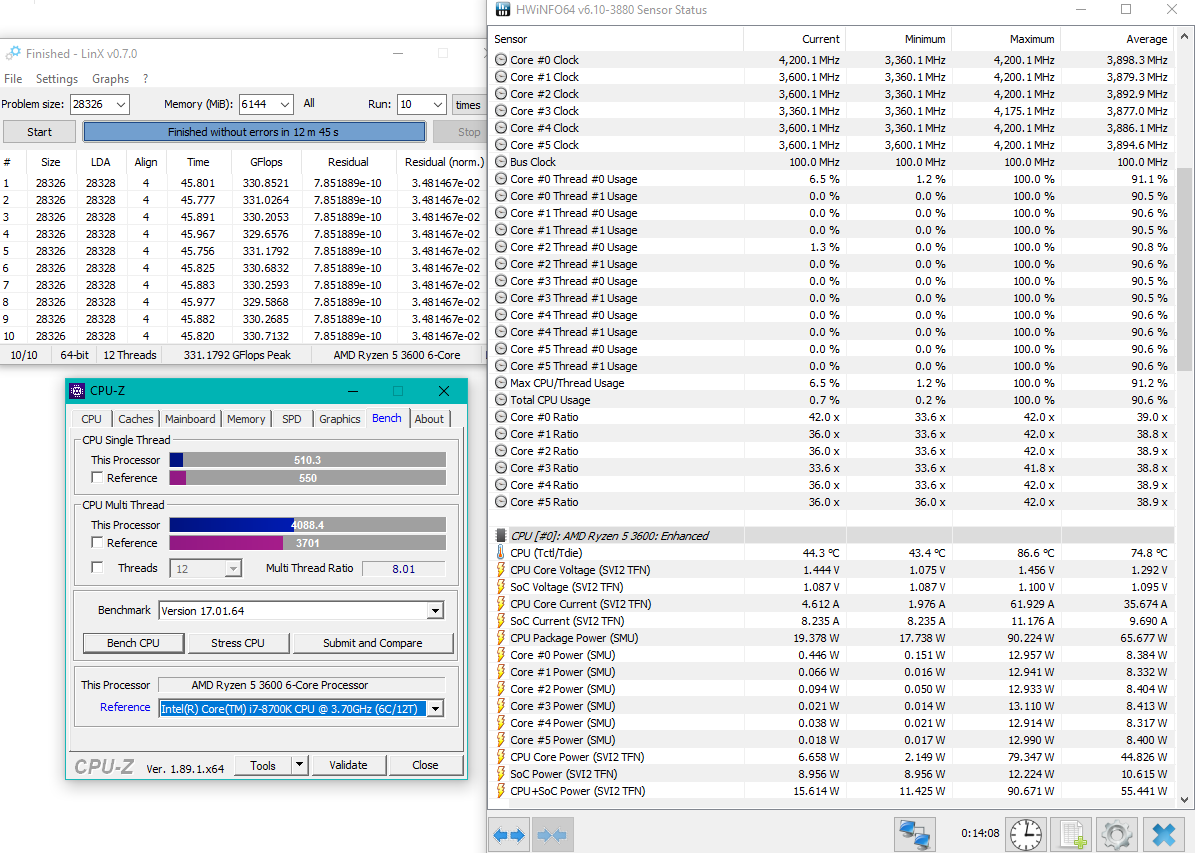Click the GFlops column header in LinX

pos(266,162)
